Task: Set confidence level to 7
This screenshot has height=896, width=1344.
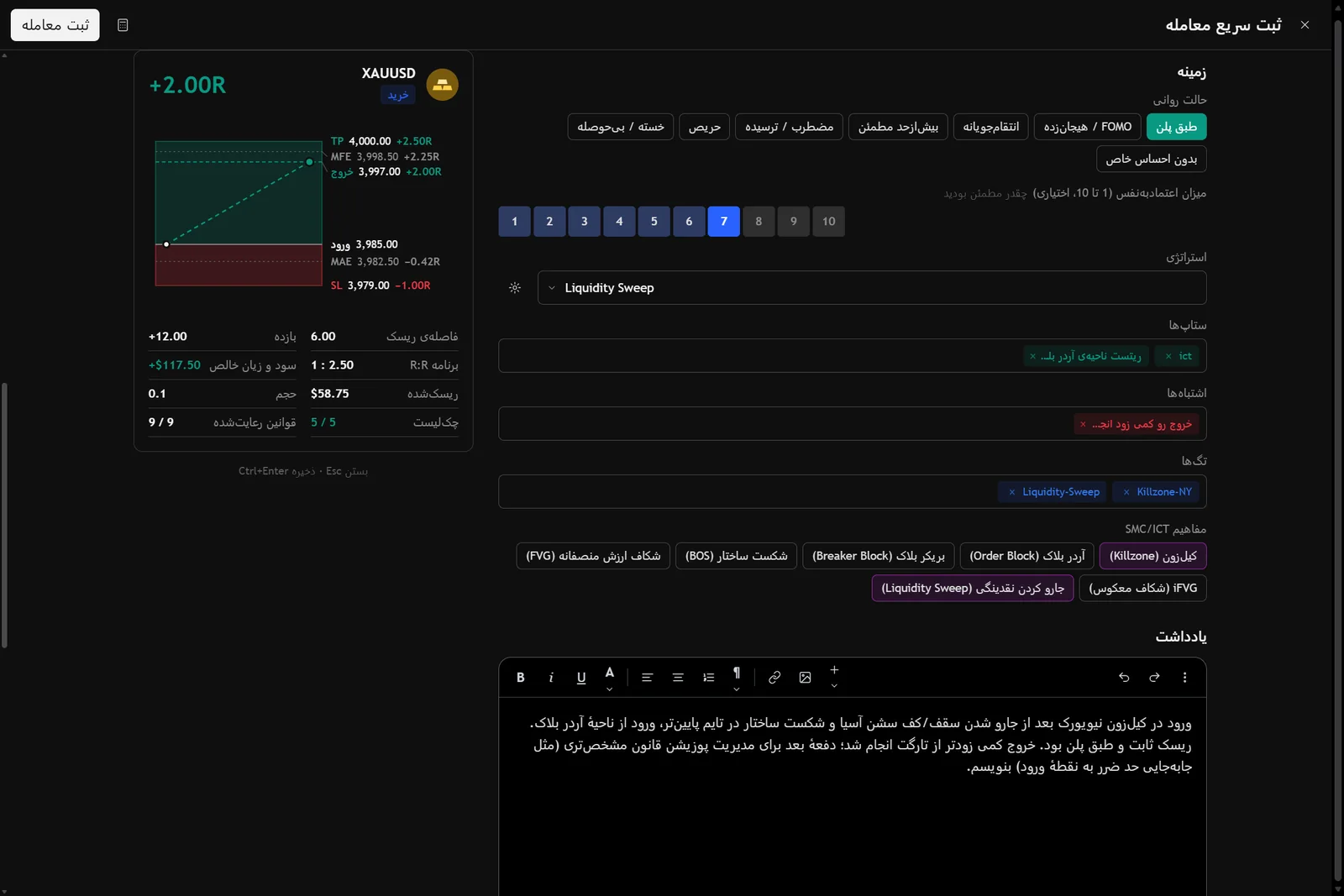Action: pyautogui.click(x=724, y=222)
